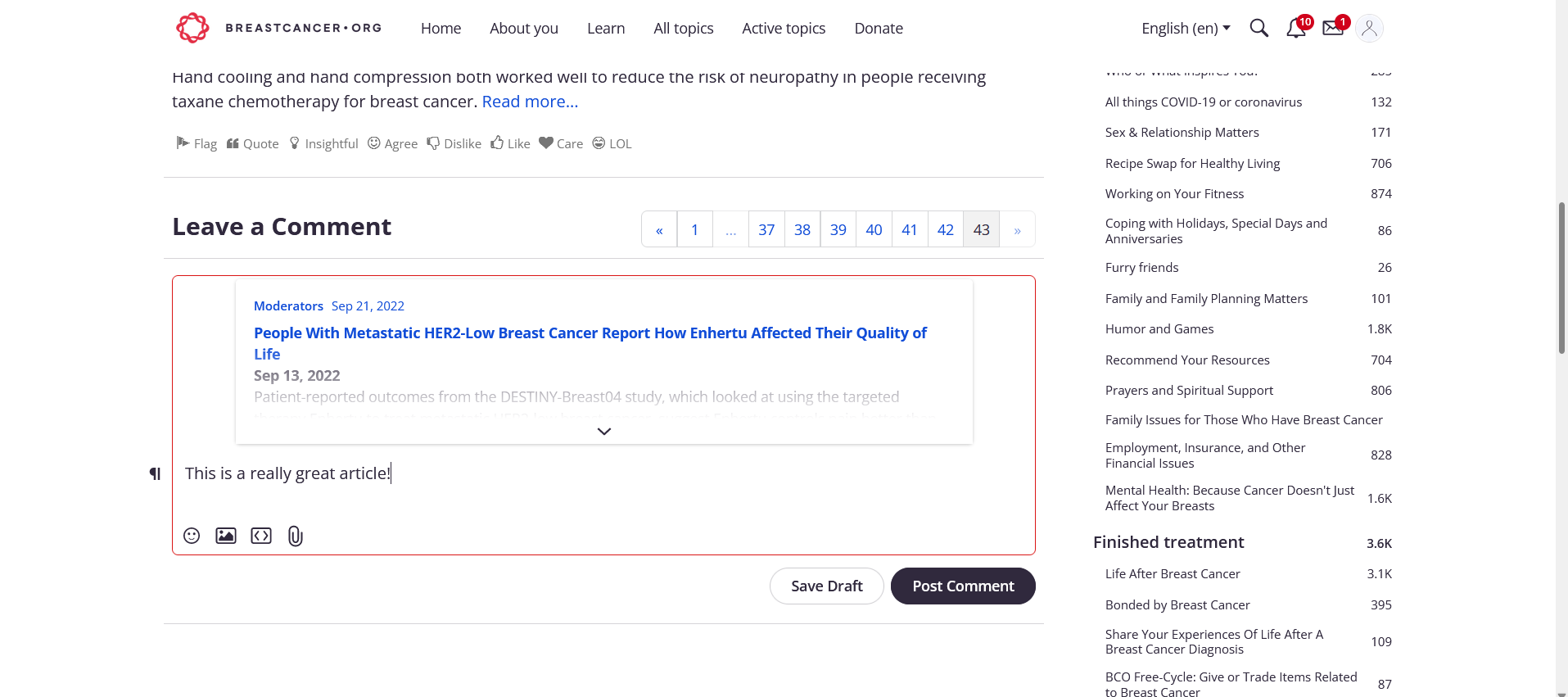Open Mental Health category link
The width and height of the screenshot is (1568, 697).
(x=1230, y=498)
